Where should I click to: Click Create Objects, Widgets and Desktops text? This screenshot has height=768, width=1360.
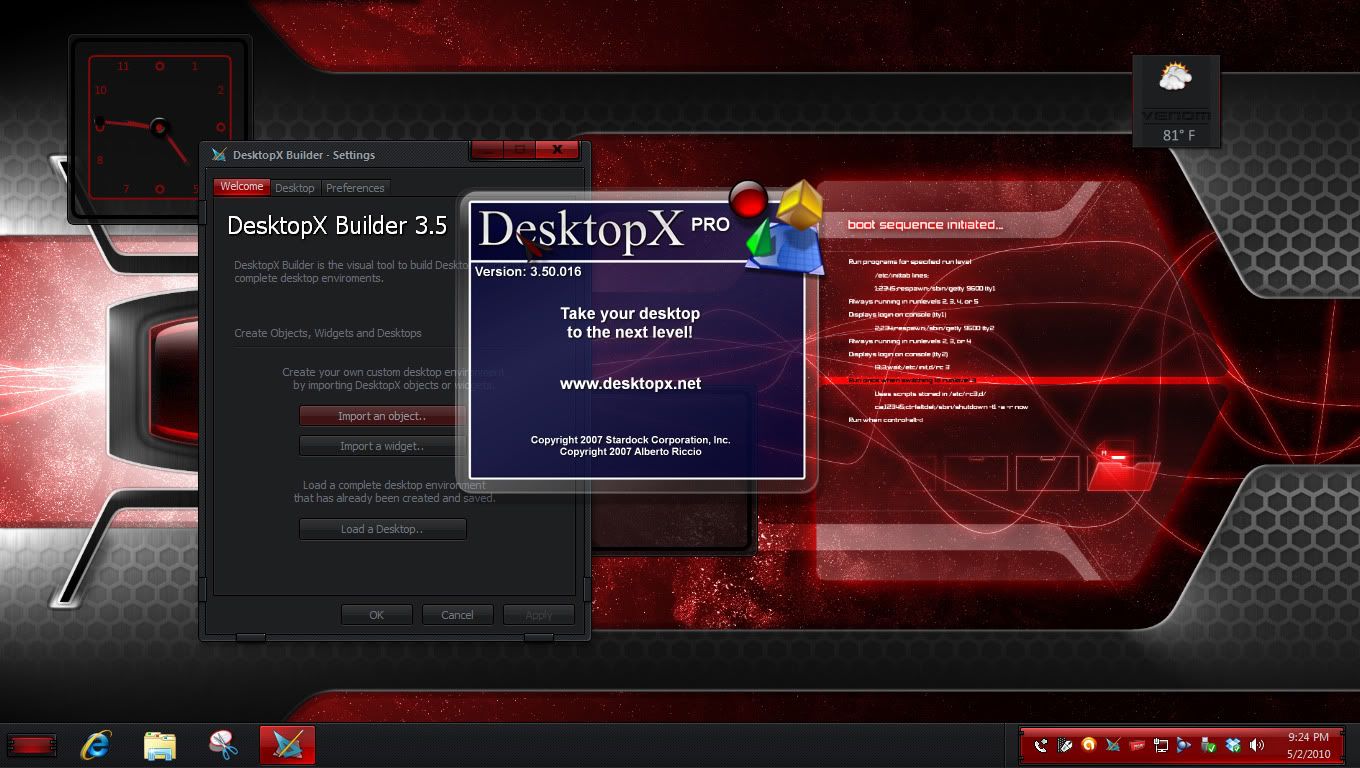click(x=328, y=333)
